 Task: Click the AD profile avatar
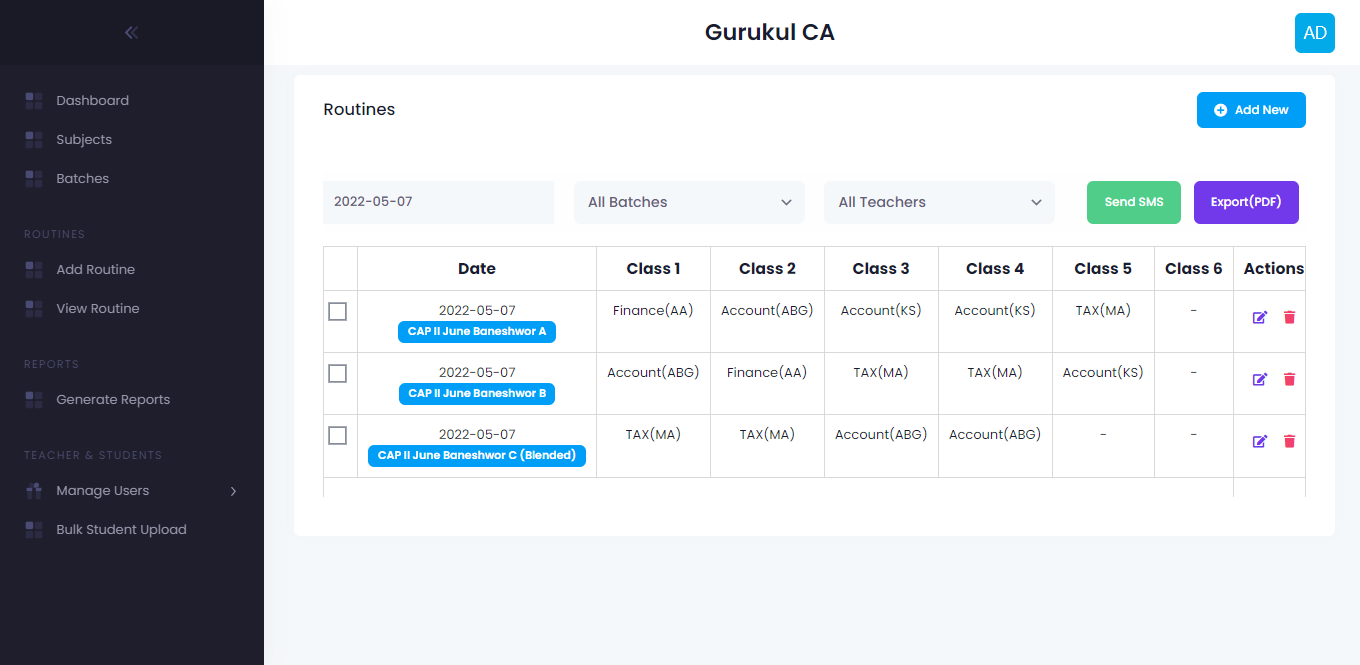1314,32
